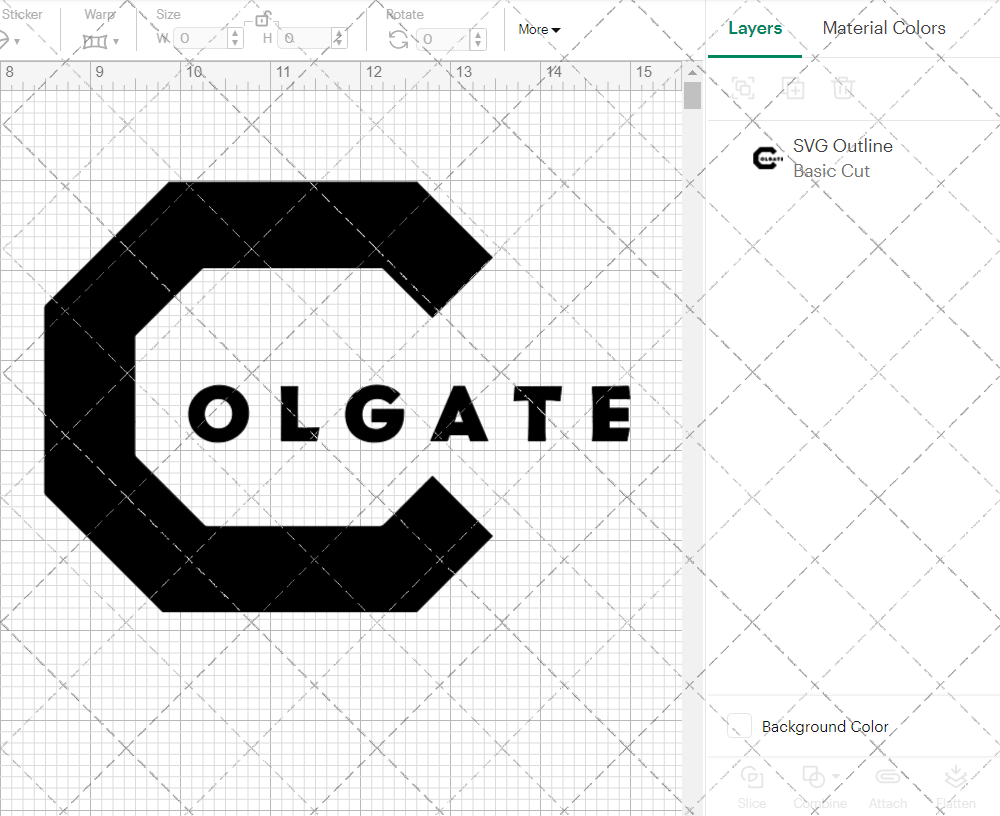Click the Width size input field
The width and height of the screenshot is (1000, 816).
pos(200,38)
